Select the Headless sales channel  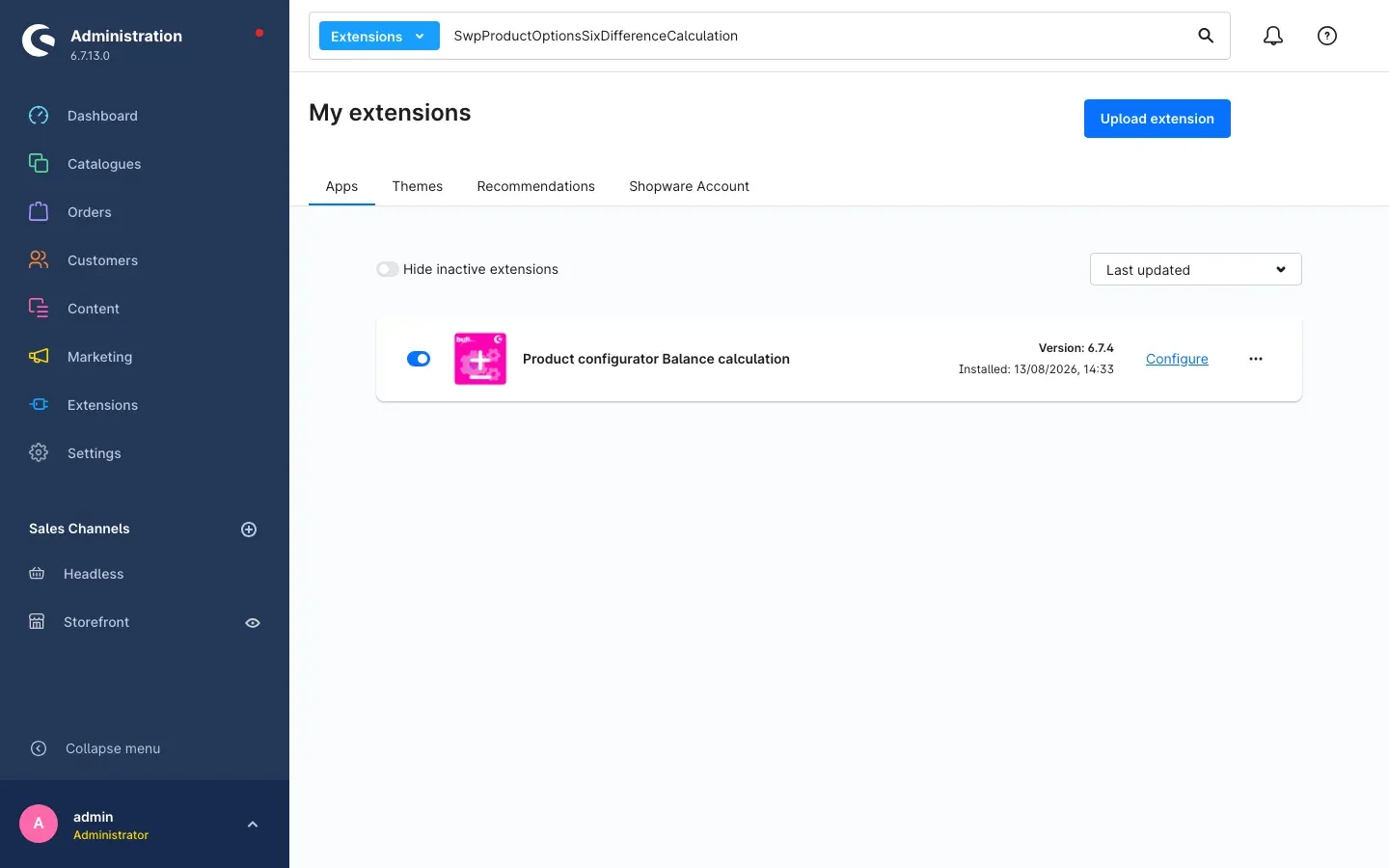[x=94, y=574]
